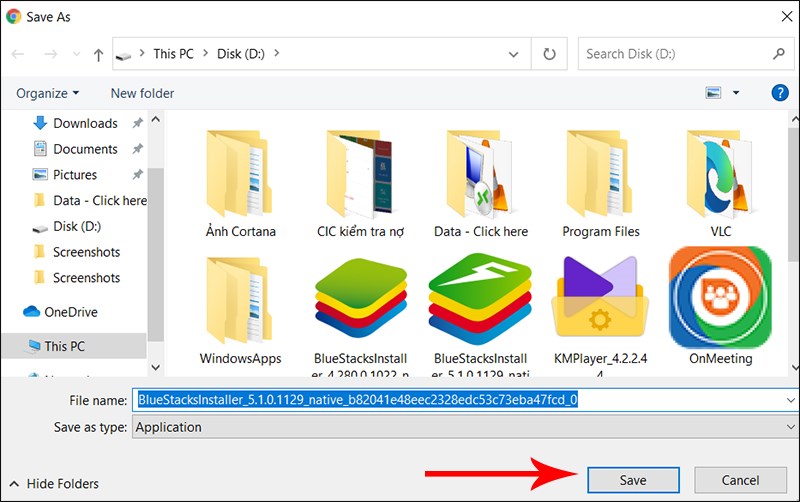The height and width of the screenshot is (502, 800).
Task: Click the Disk (D:) breadcrumb
Action: tap(241, 54)
